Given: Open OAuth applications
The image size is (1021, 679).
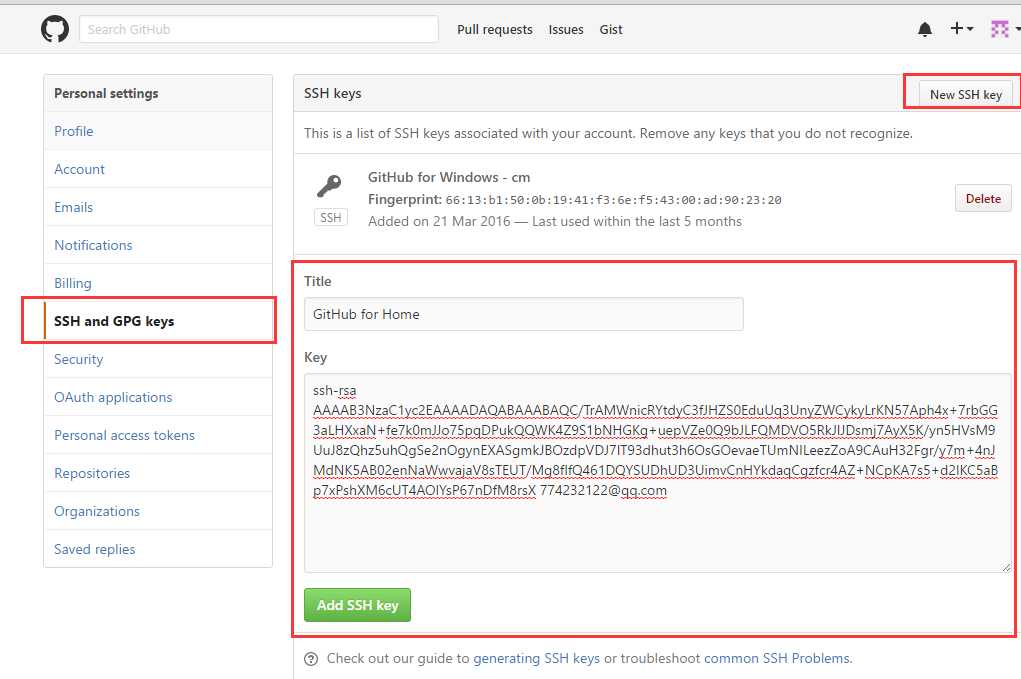Looking at the screenshot, I should click(x=158, y=396).
